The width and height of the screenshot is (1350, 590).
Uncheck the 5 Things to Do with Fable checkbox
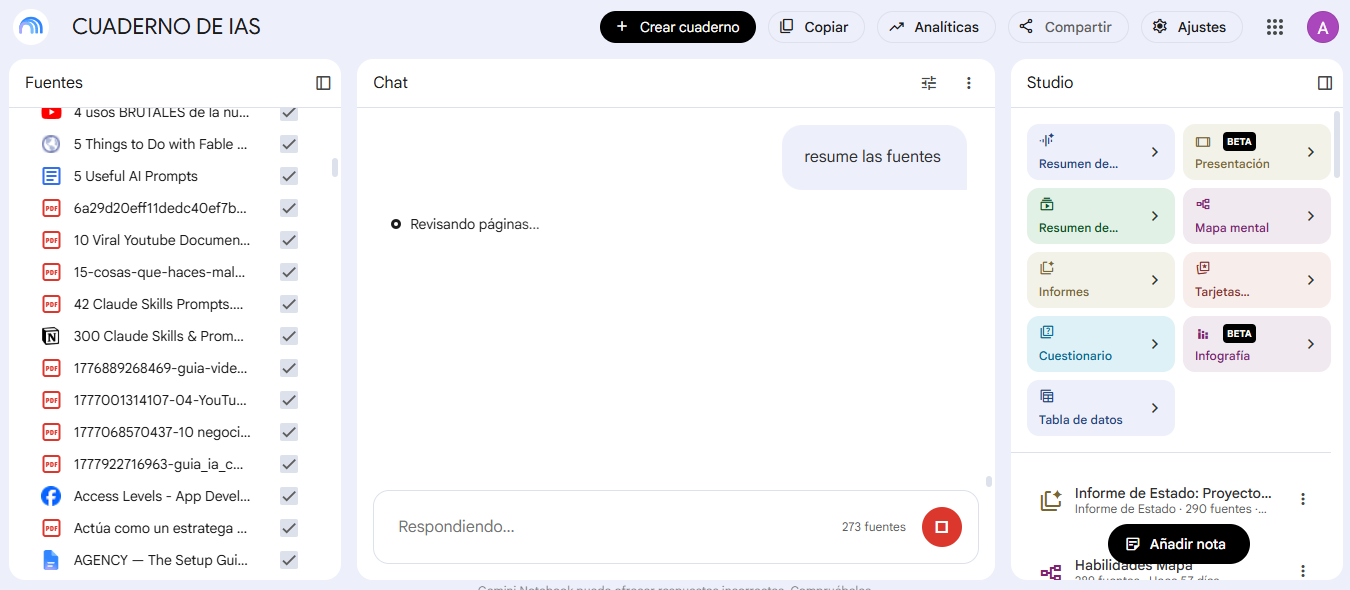point(289,144)
